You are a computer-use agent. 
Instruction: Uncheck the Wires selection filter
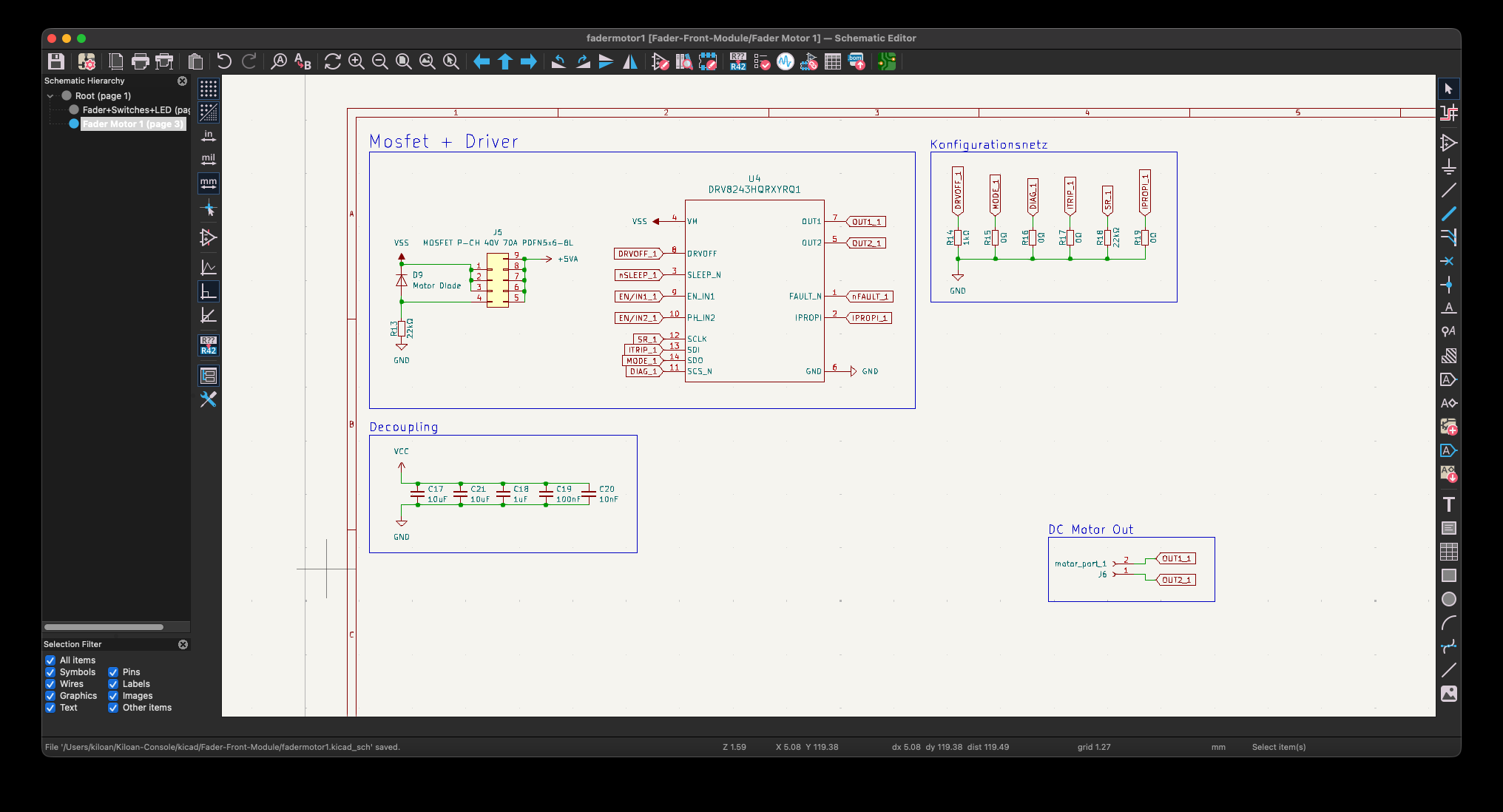pos(50,684)
